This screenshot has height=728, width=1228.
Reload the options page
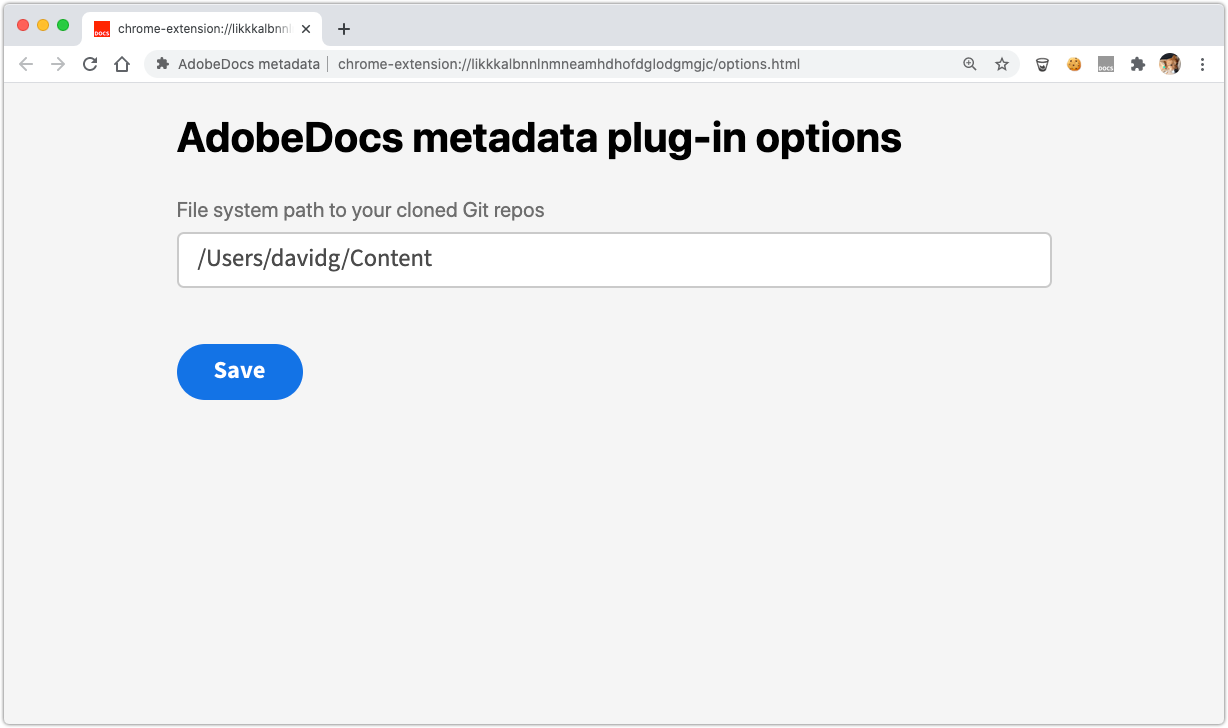click(90, 64)
